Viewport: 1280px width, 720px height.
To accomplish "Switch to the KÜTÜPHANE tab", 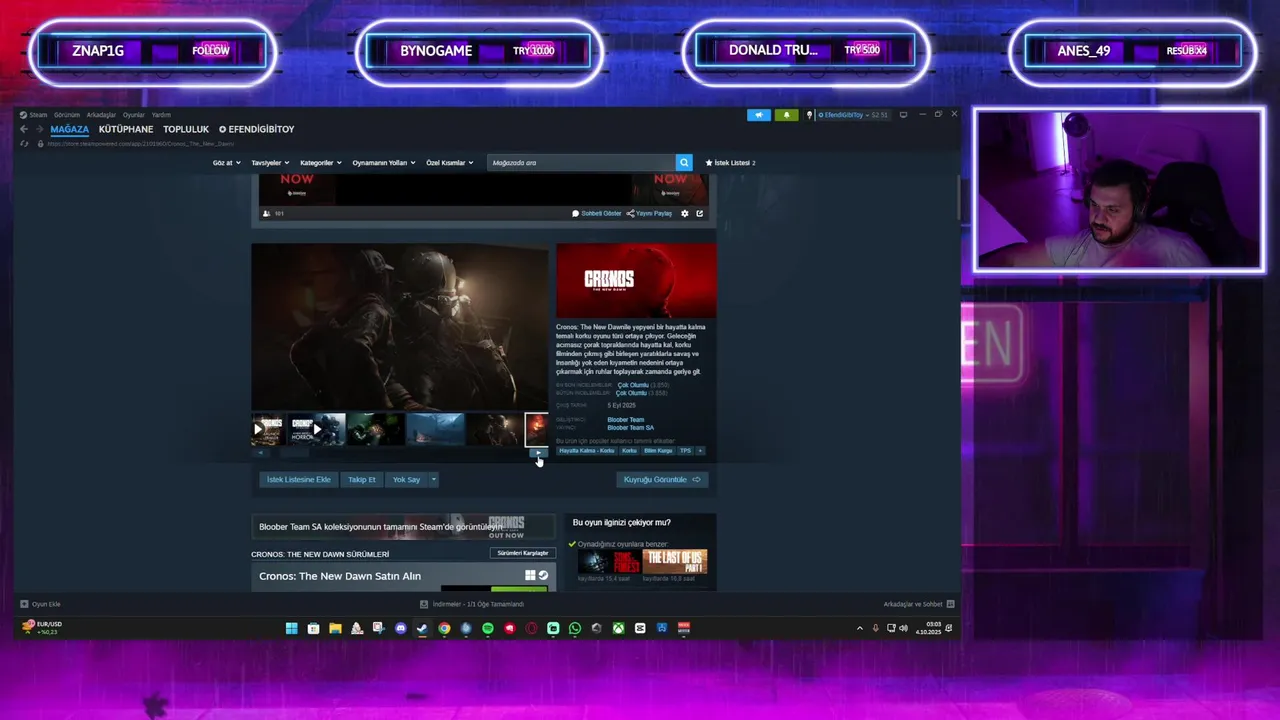I will click(x=126, y=129).
